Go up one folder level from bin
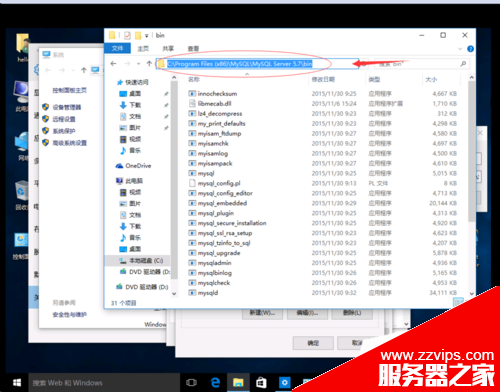This screenshot has width=500, height=392. coord(149,63)
